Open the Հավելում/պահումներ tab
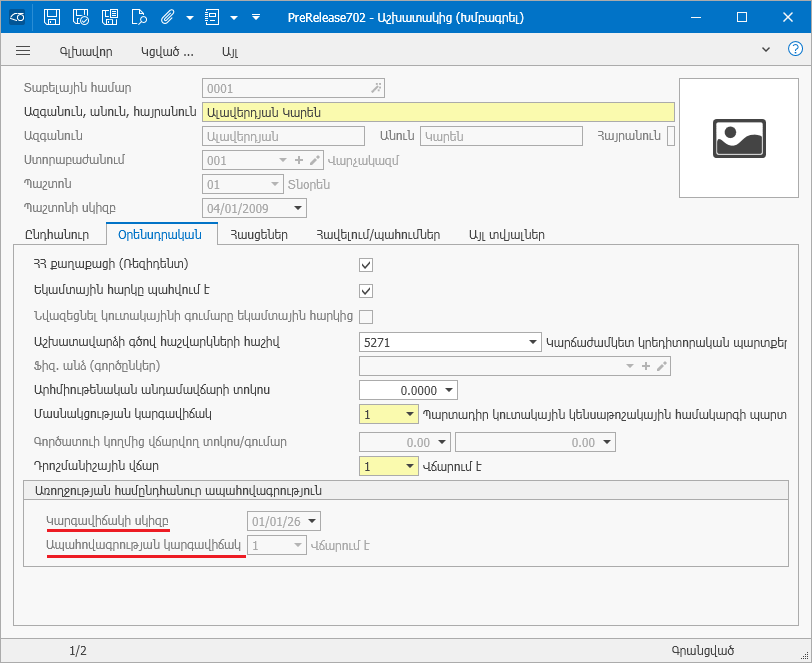This screenshot has width=812, height=663. [x=377, y=235]
